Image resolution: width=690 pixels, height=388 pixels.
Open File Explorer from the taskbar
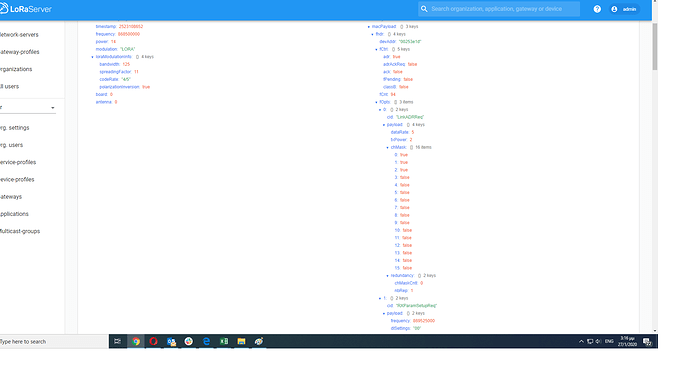click(241, 341)
